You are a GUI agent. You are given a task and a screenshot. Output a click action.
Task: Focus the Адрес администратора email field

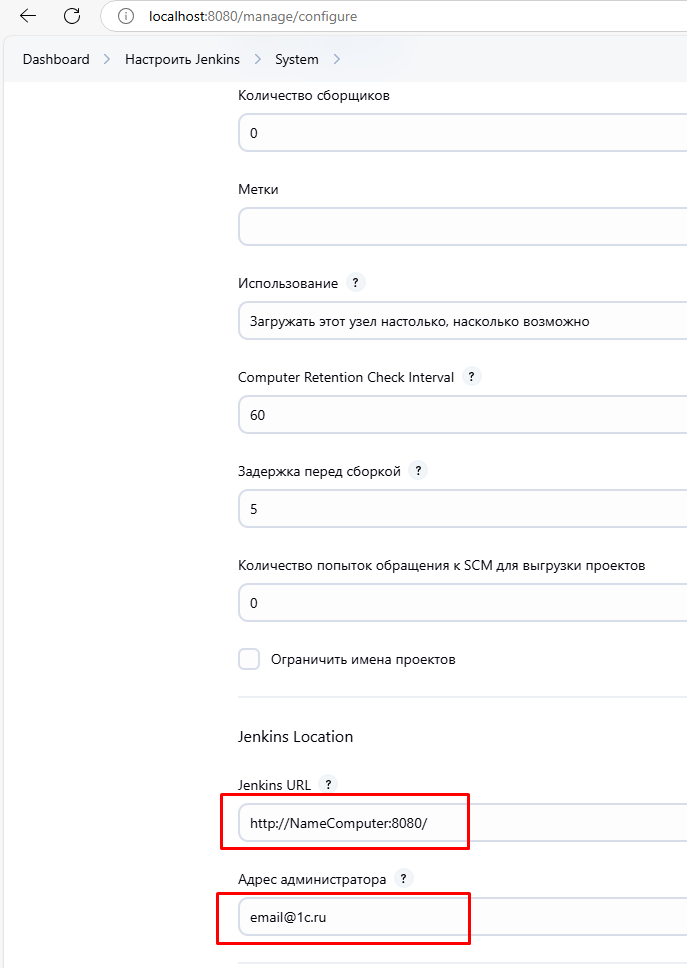point(460,916)
